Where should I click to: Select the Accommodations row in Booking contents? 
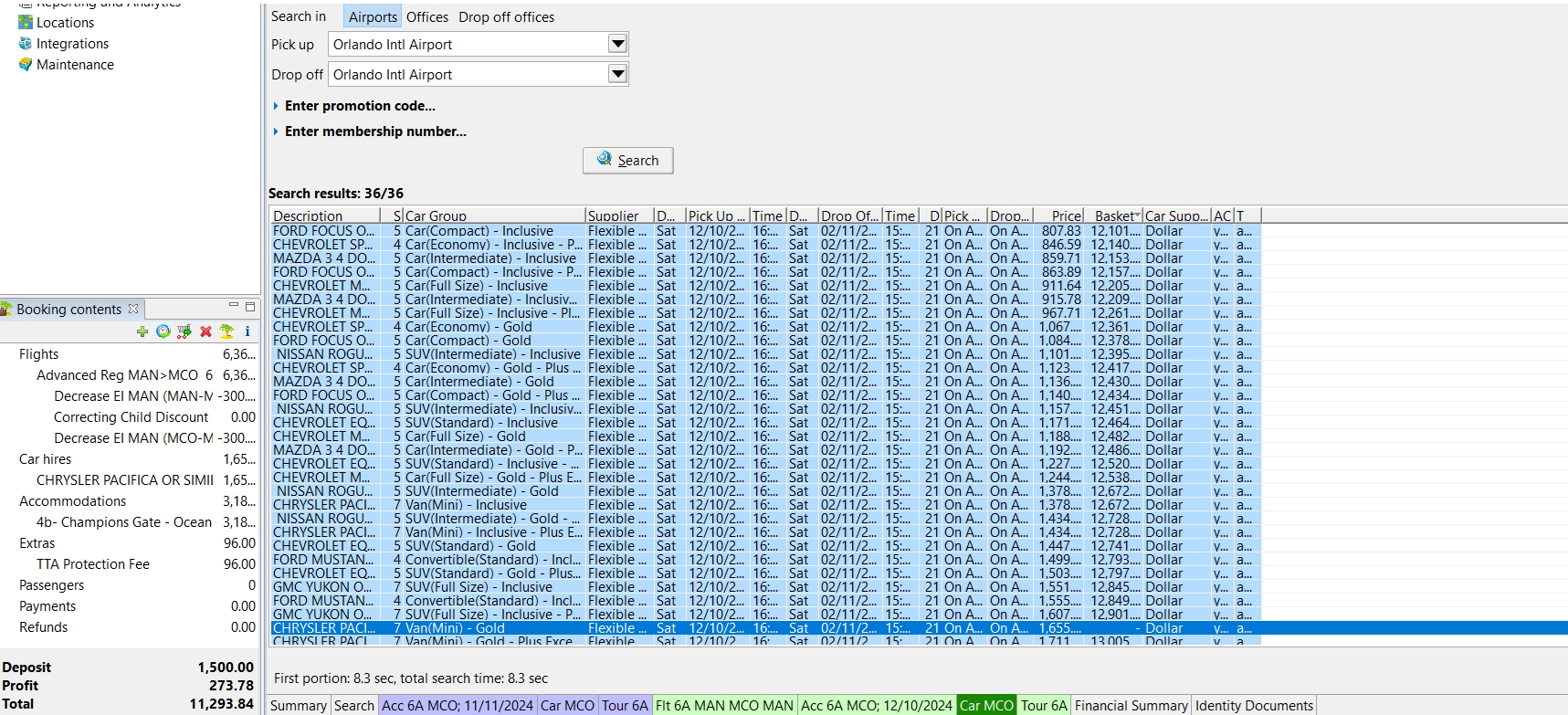tap(128, 501)
